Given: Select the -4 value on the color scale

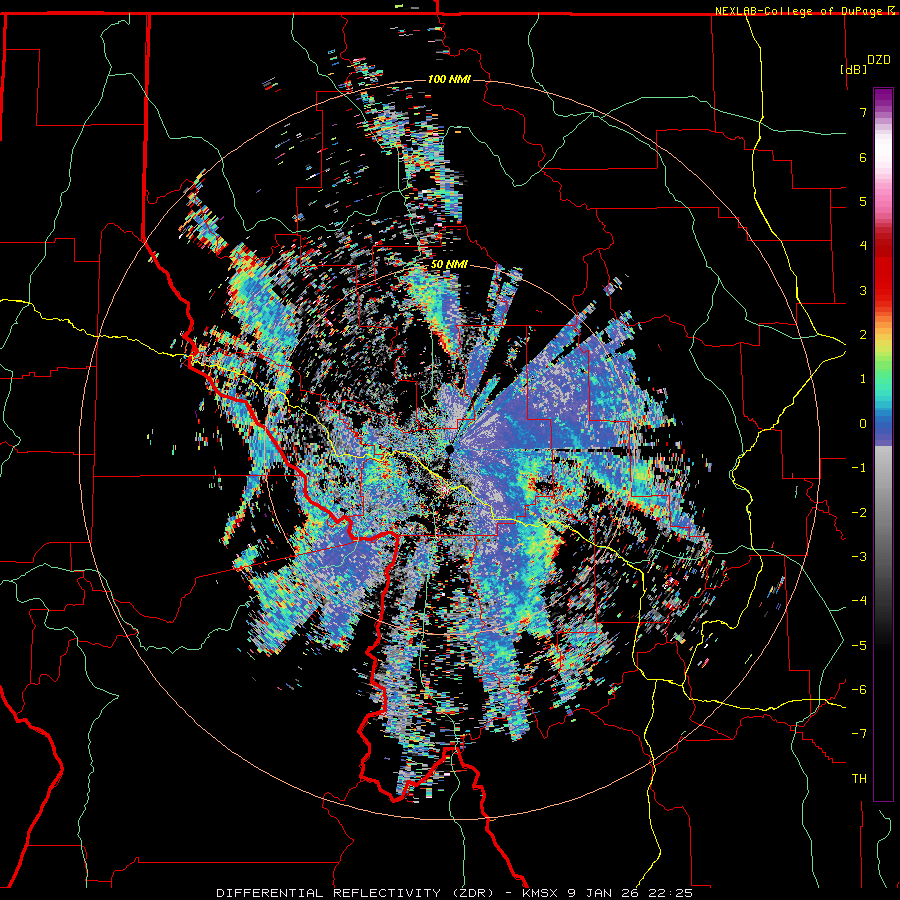Looking at the screenshot, I should tap(859, 601).
